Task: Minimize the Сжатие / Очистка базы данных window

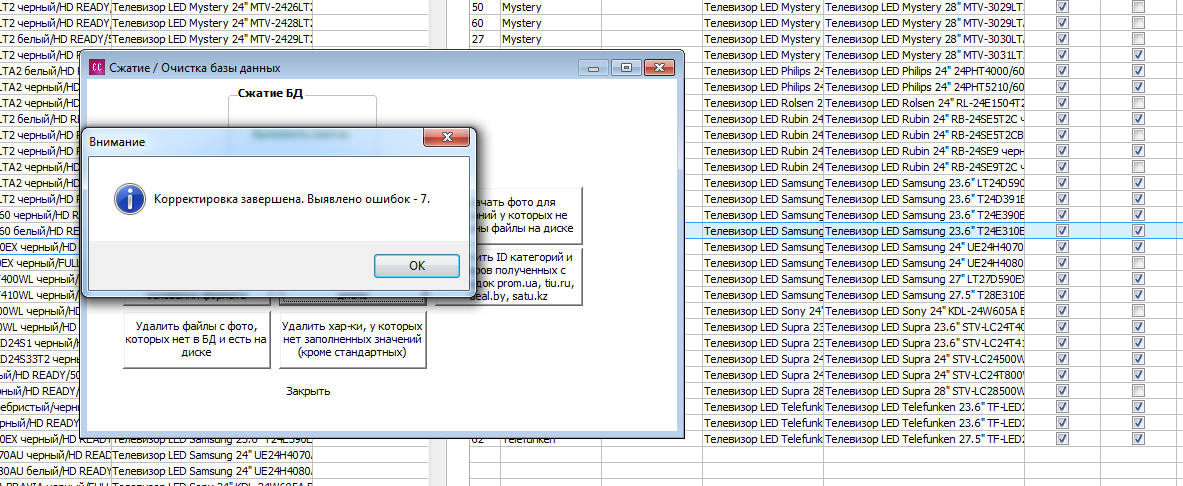Action: pos(593,68)
